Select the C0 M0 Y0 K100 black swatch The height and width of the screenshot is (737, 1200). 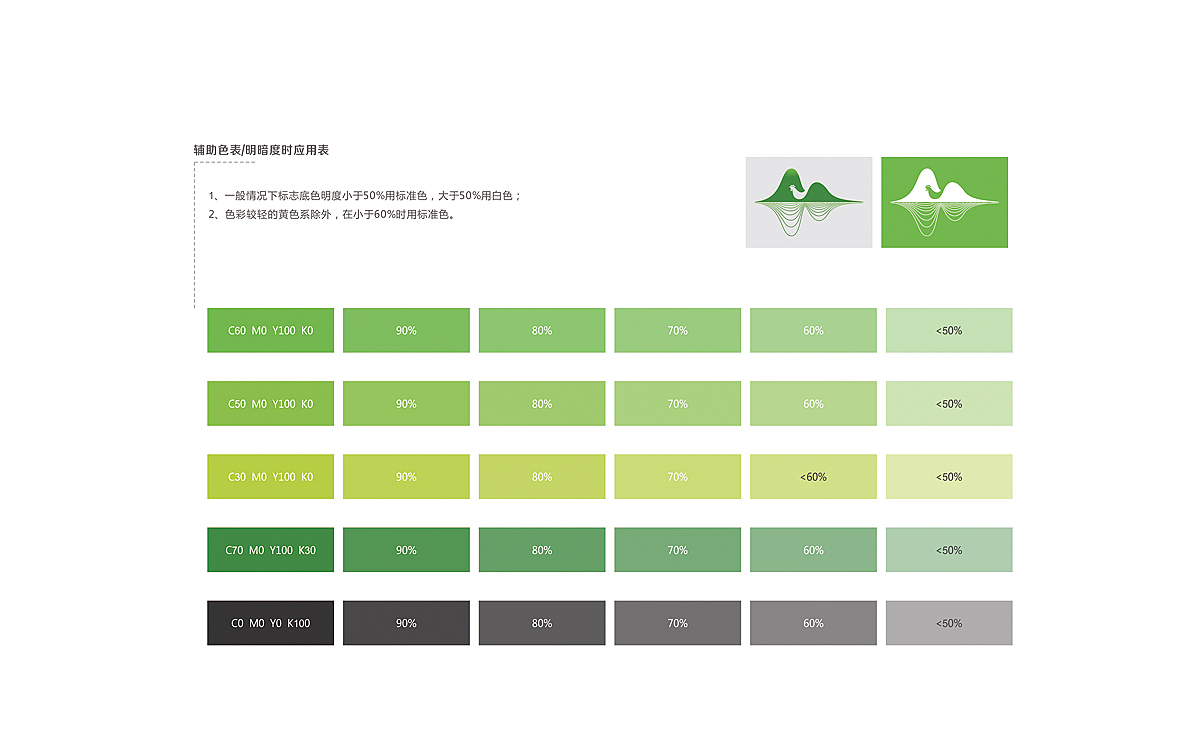270,623
